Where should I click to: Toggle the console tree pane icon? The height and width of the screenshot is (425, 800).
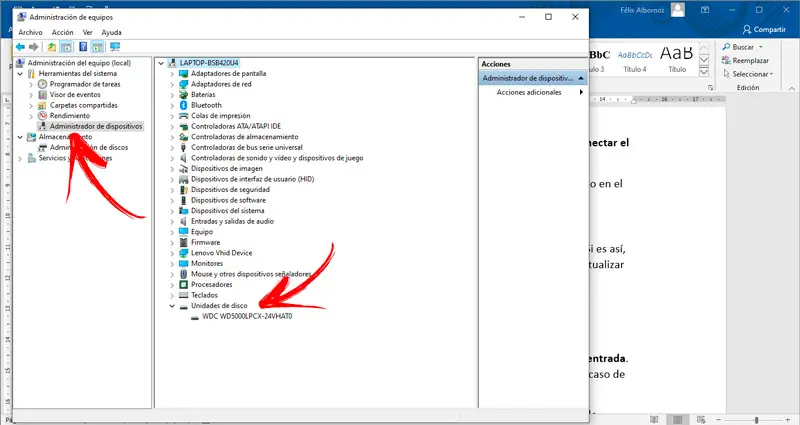[x=66, y=47]
